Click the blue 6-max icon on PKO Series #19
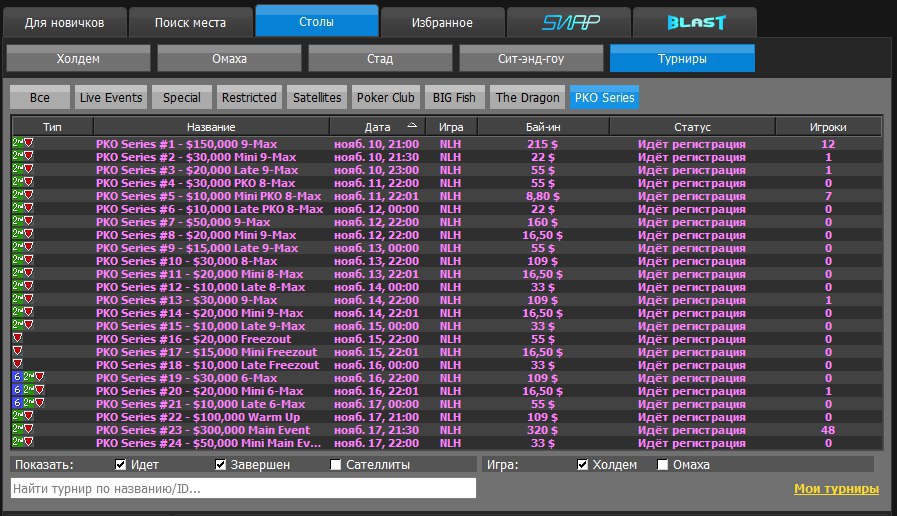 [x=15, y=378]
